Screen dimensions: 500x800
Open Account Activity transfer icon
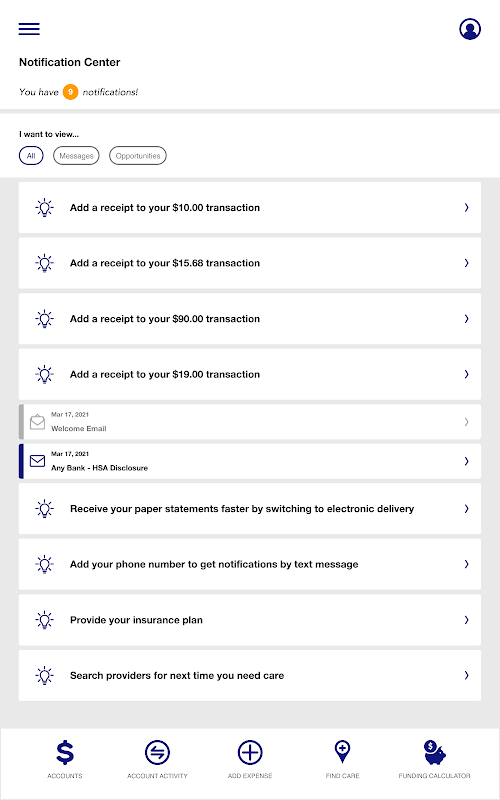point(157,753)
